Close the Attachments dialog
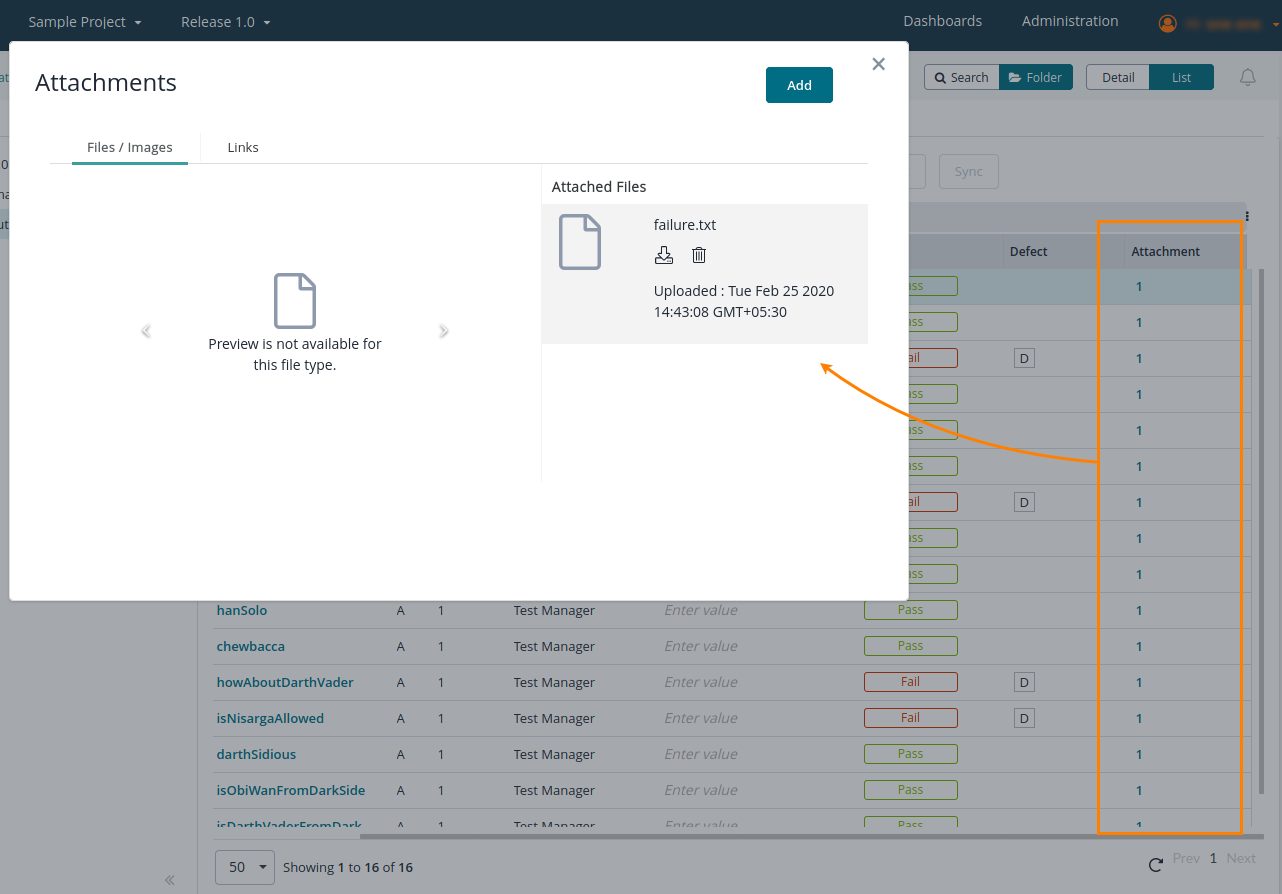Screen dimensions: 1282x894 pos(878,64)
